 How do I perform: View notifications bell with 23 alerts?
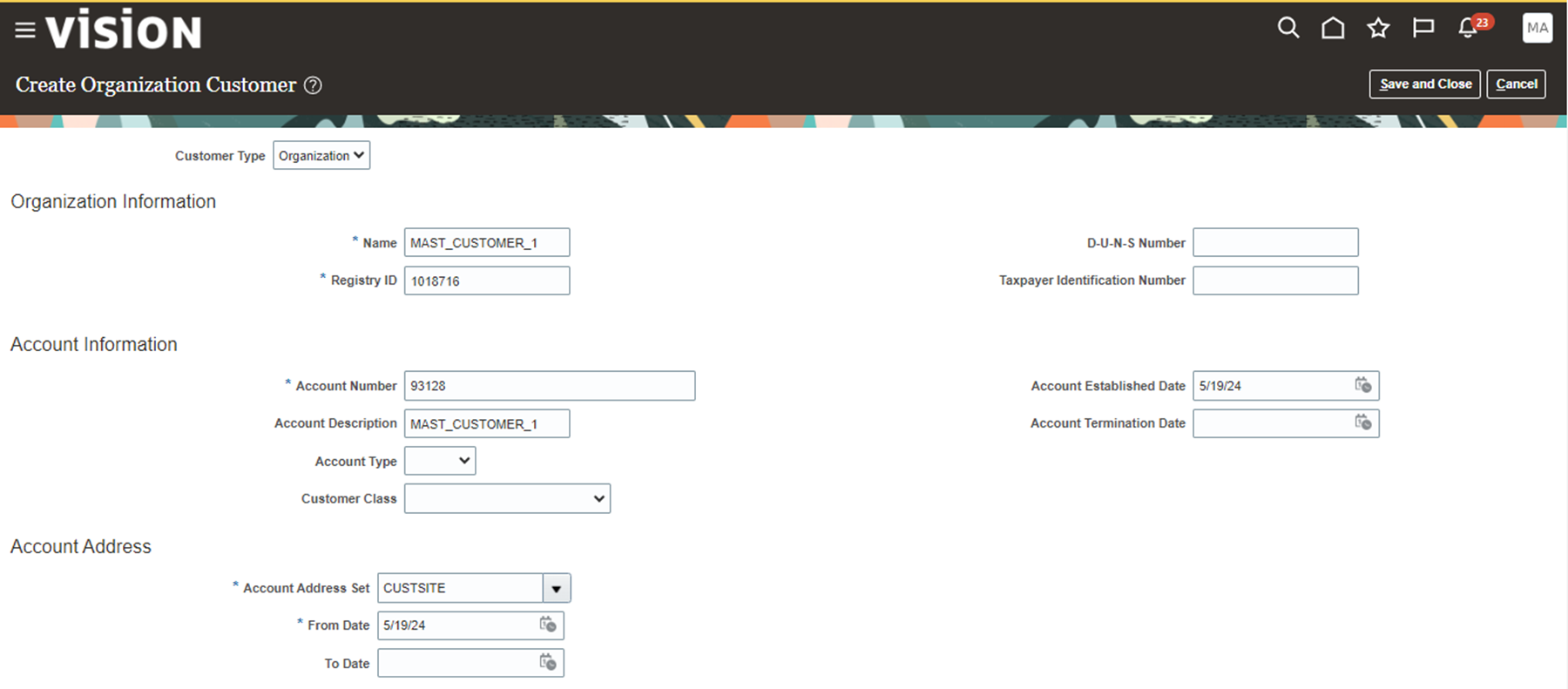[1469, 28]
